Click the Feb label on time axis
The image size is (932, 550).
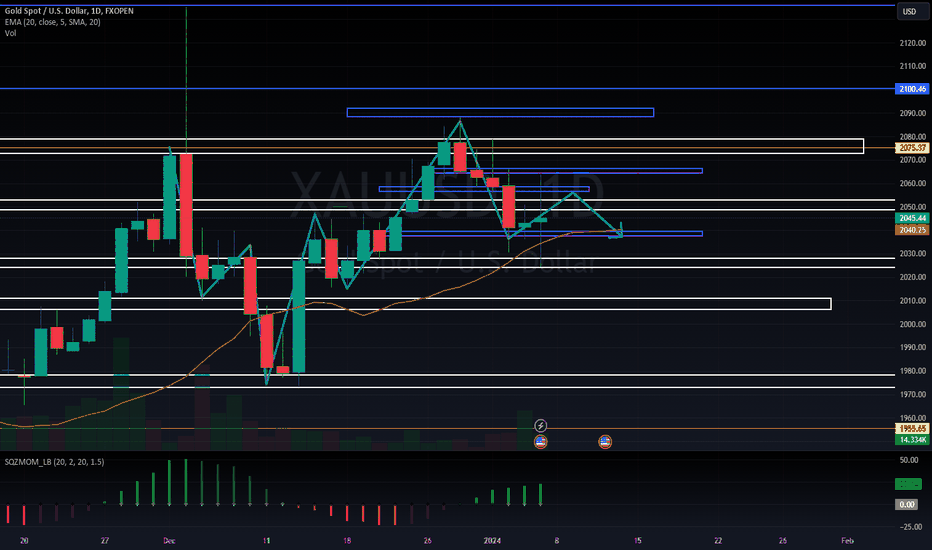(x=848, y=540)
